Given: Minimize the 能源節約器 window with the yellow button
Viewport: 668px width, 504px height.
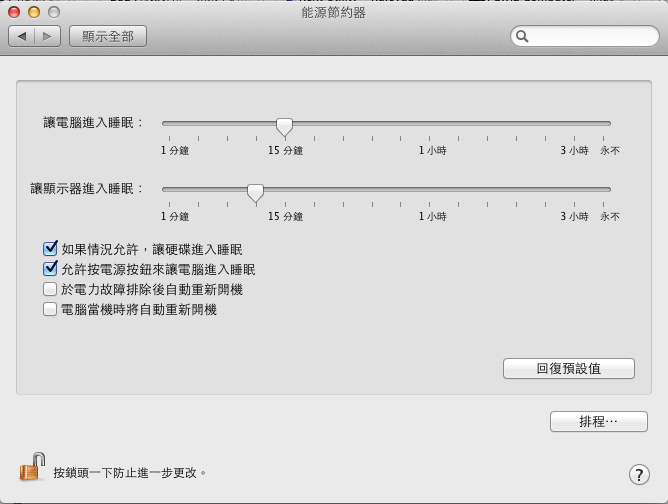Looking at the screenshot, I should point(34,12).
